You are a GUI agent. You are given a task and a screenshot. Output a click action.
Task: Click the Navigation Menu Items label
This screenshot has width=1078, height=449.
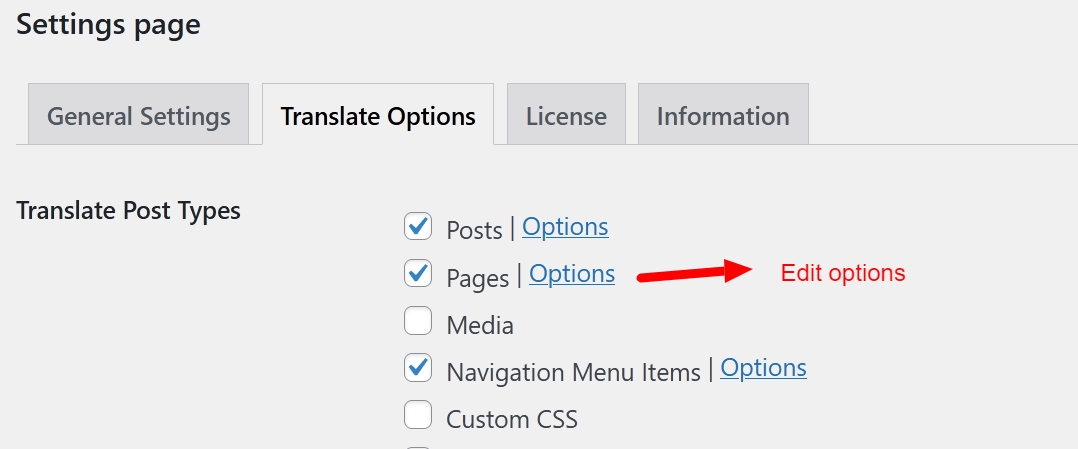click(573, 372)
